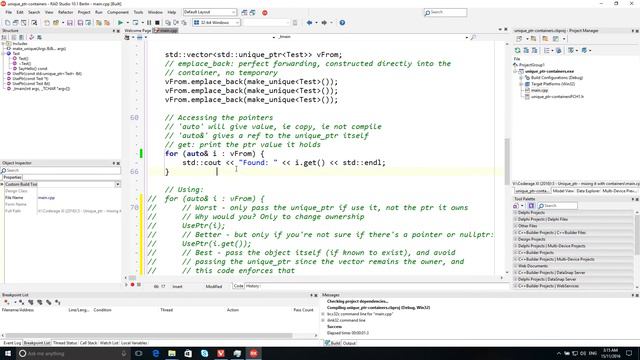
Task: Open the Object Inspector component dropdown
Action: pos(118,184)
